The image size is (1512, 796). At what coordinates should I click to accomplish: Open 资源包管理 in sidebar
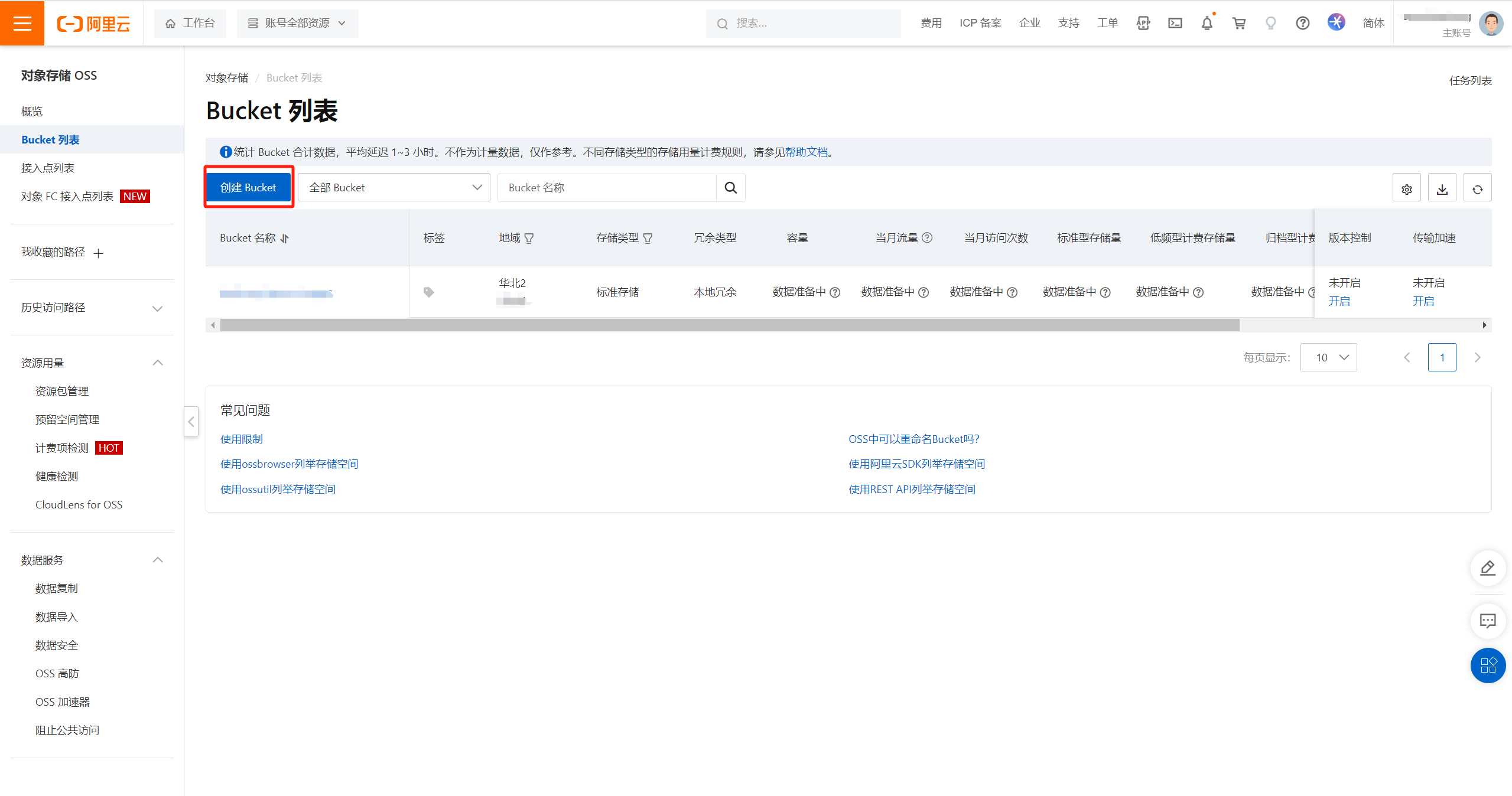click(x=62, y=392)
